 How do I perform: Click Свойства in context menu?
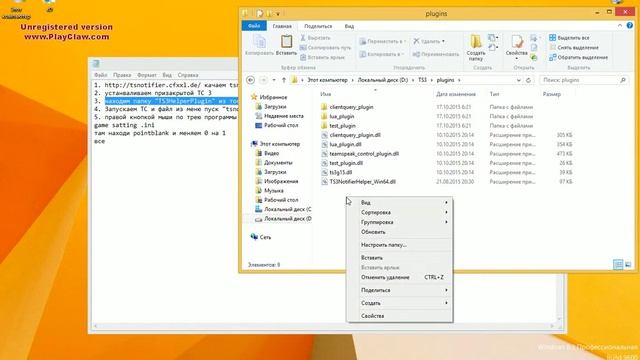click(x=400, y=316)
